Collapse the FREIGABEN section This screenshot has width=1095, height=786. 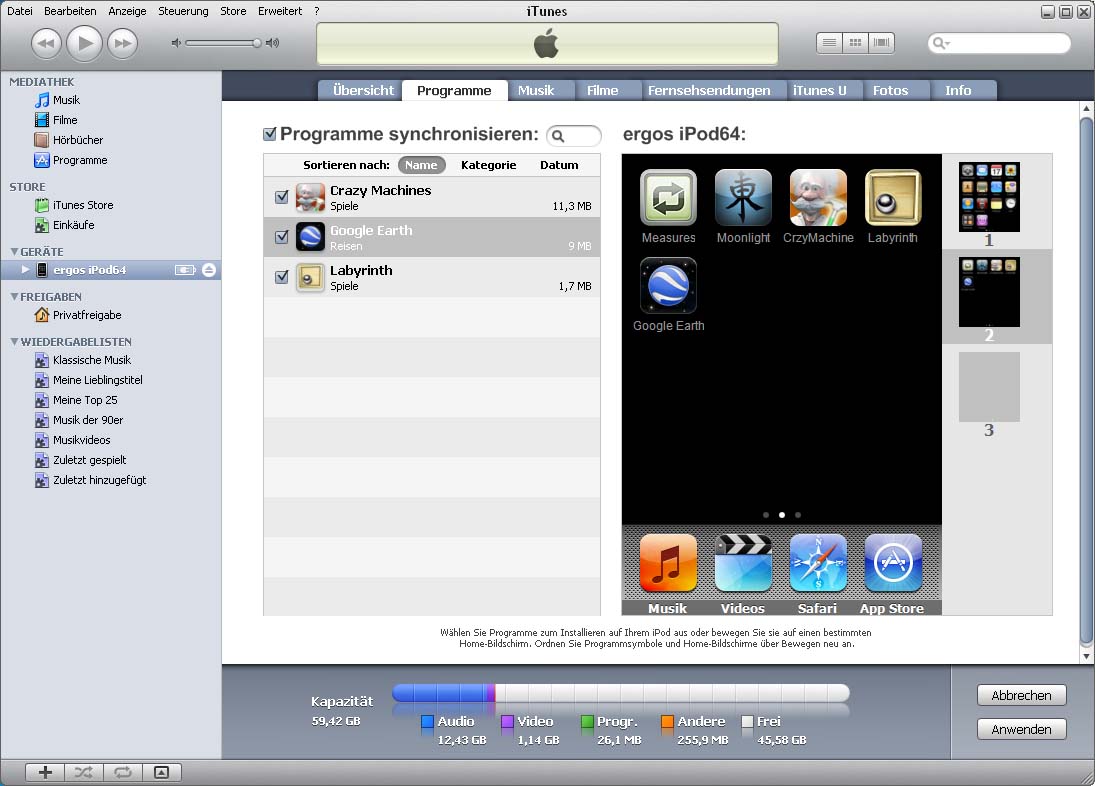pos(14,297)
